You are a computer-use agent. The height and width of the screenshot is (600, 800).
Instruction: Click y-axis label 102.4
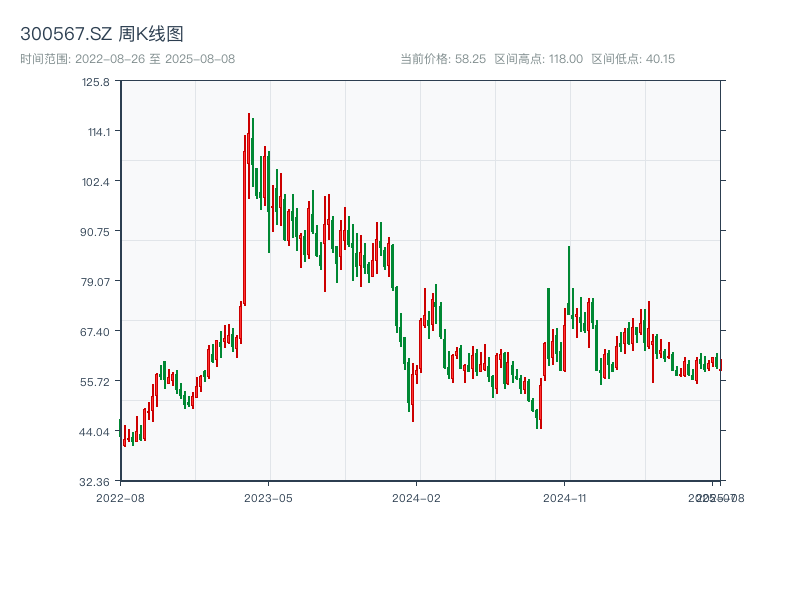point(95,182)
